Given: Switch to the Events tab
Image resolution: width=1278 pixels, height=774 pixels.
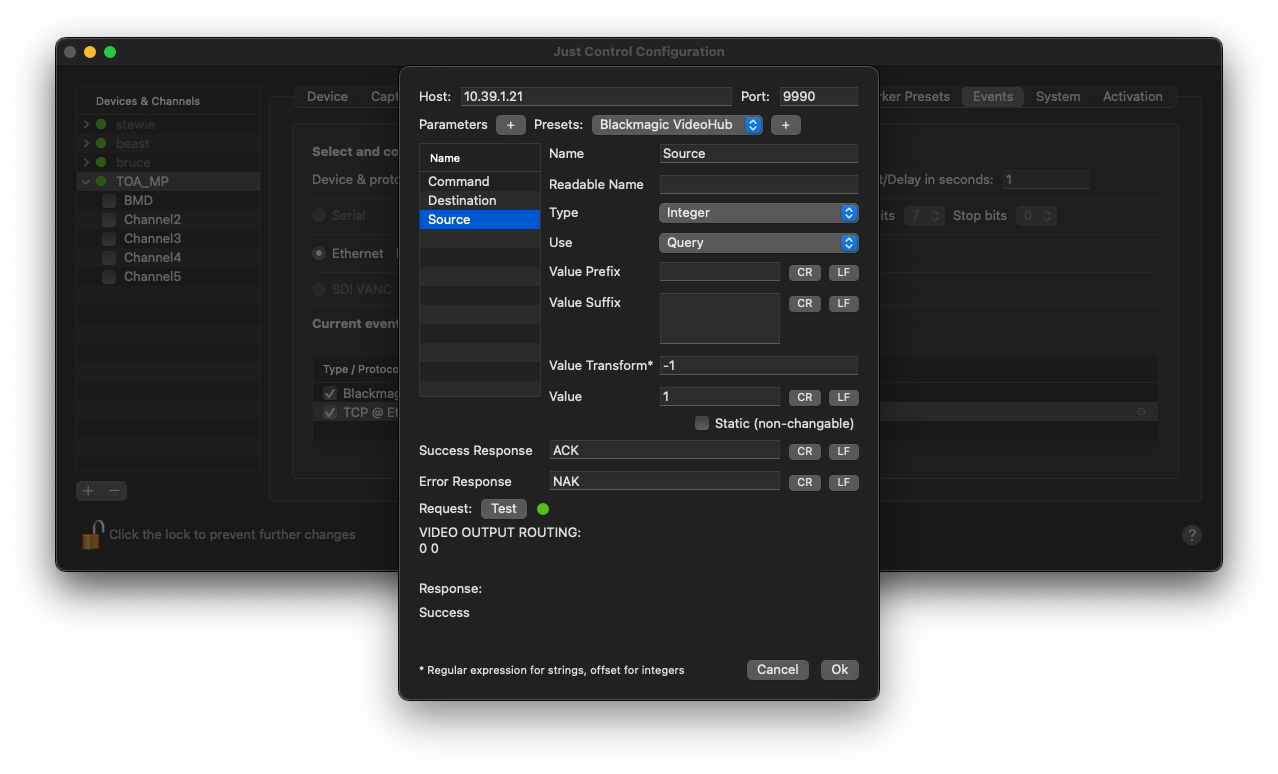Looking at the screenshot, I should pos(993,97).
